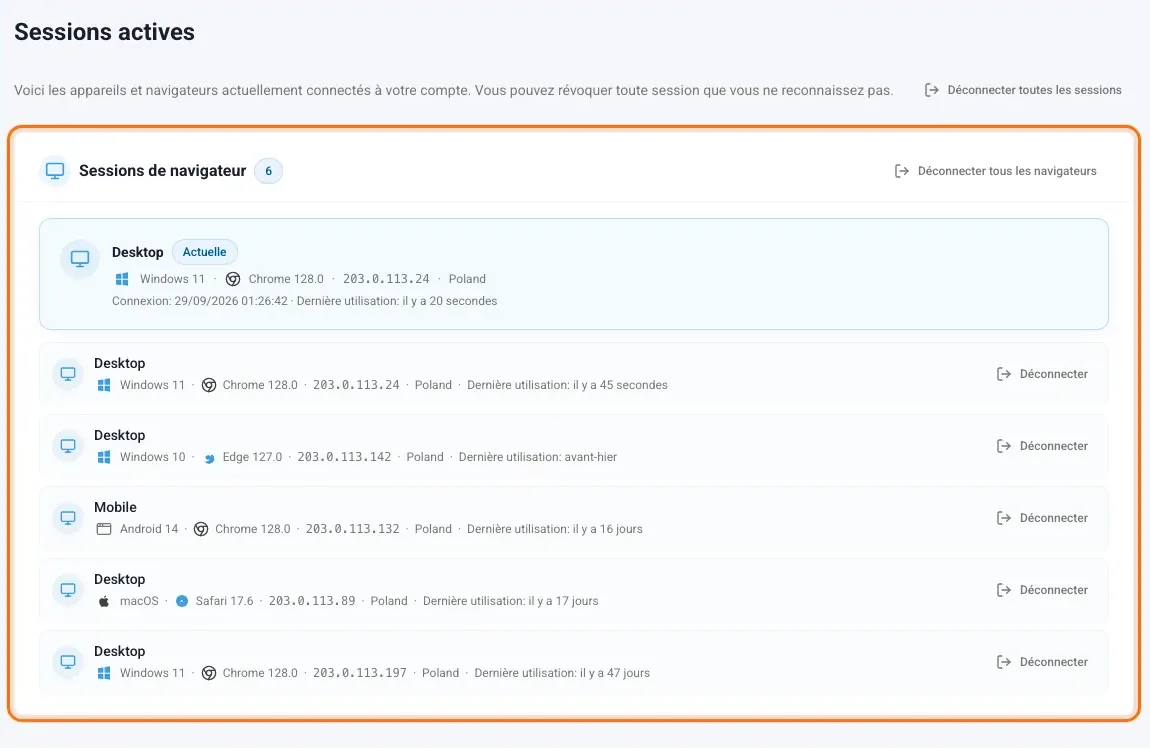1150x751 pixels.
Task: Click the monitor icon beside Sessions de navigateur
Action: point(55,171)
